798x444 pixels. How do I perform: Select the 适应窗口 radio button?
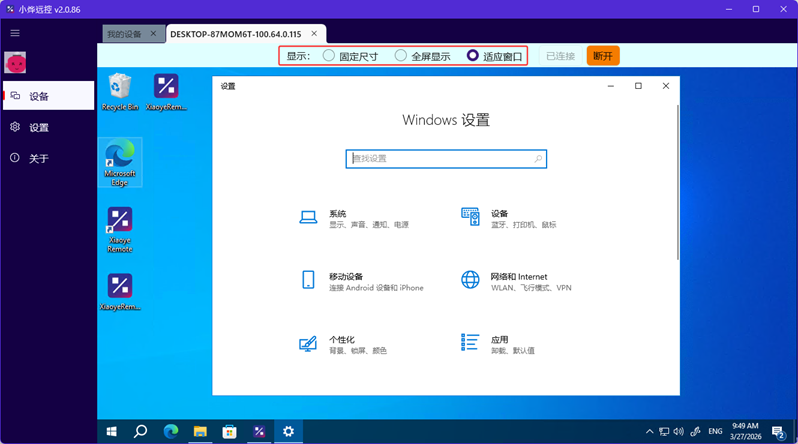473,56
